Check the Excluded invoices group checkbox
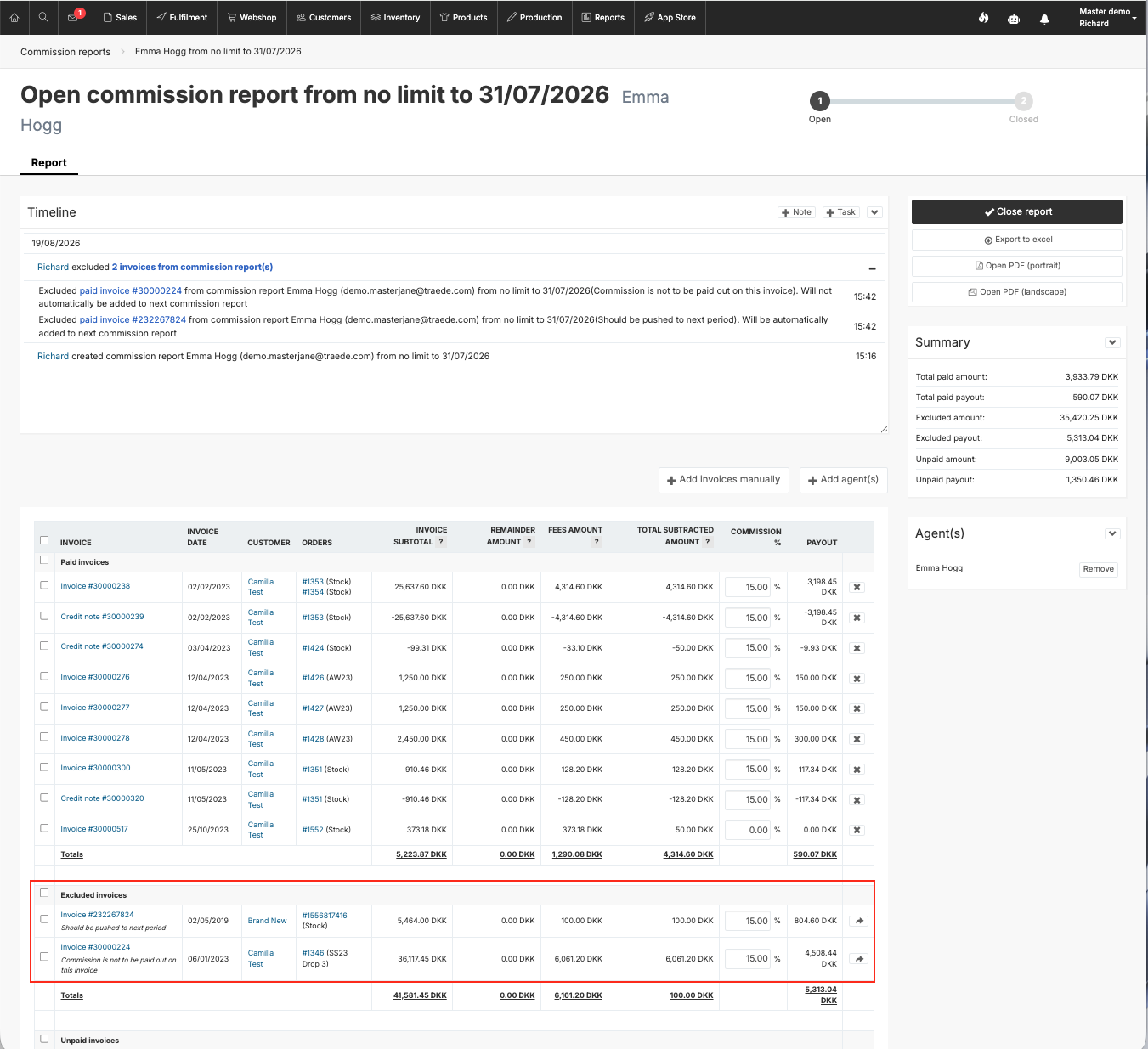1148x1049 pixels. (44, 893)
